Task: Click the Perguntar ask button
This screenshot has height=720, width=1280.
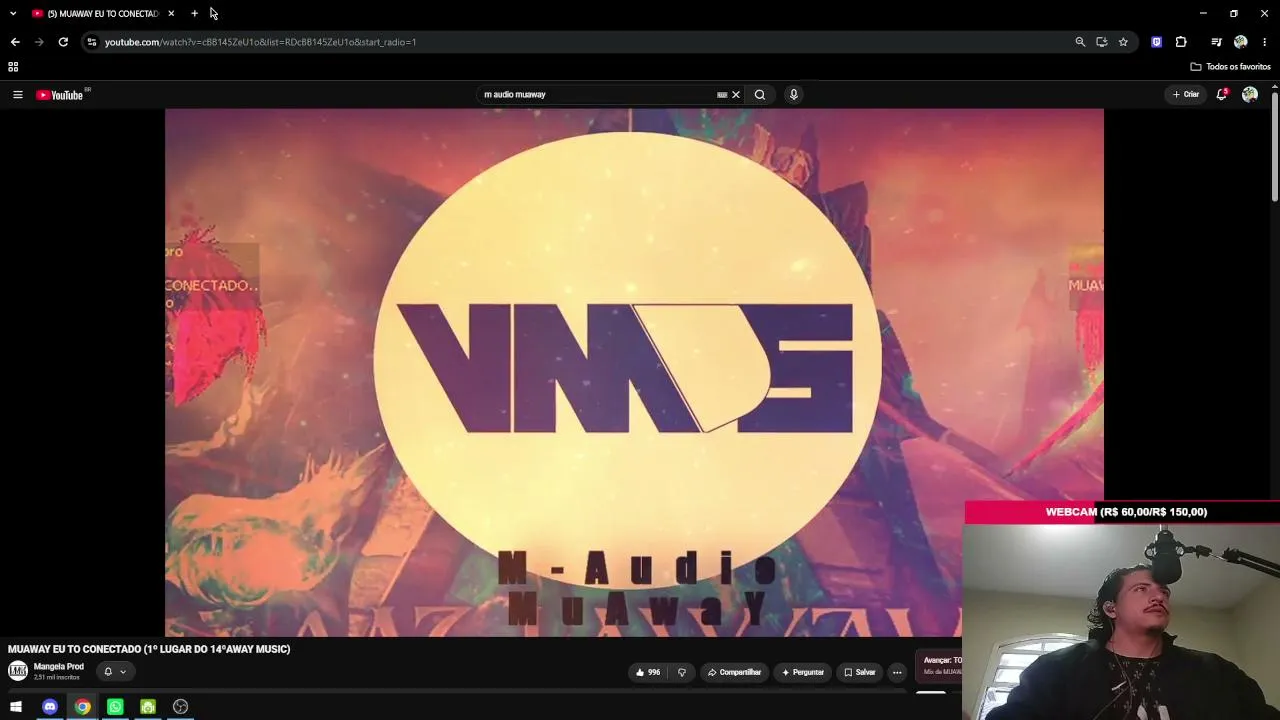Action: [x=803, y=672]
